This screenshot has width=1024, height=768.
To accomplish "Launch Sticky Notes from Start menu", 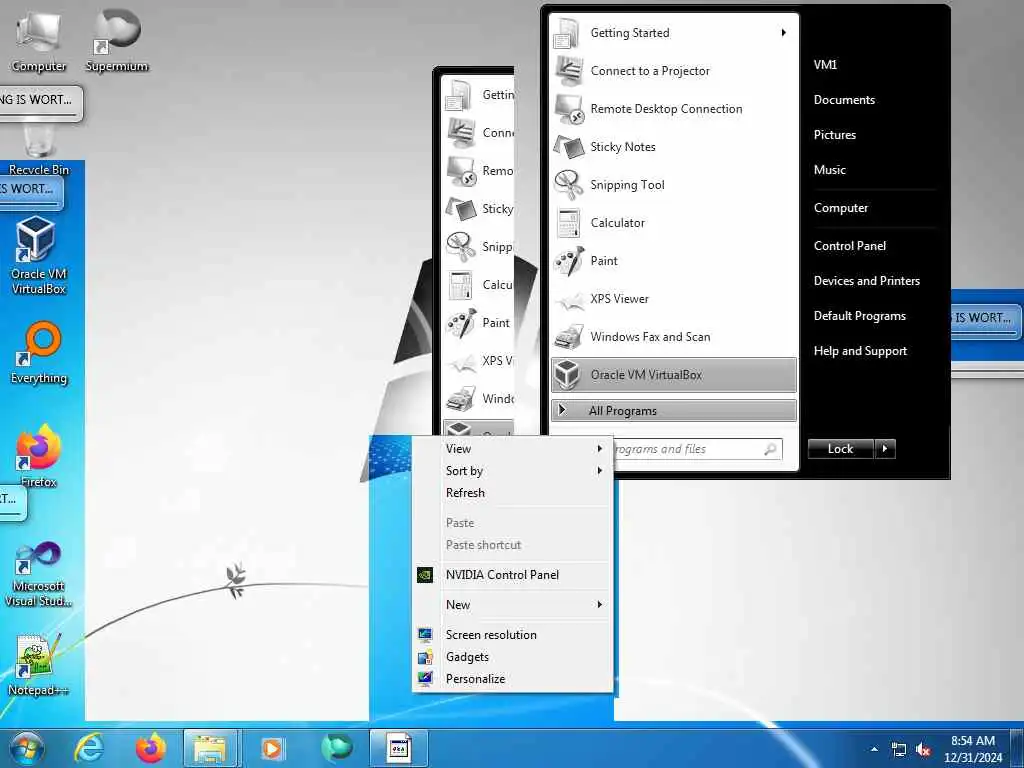I will click(x=673, y=146).
